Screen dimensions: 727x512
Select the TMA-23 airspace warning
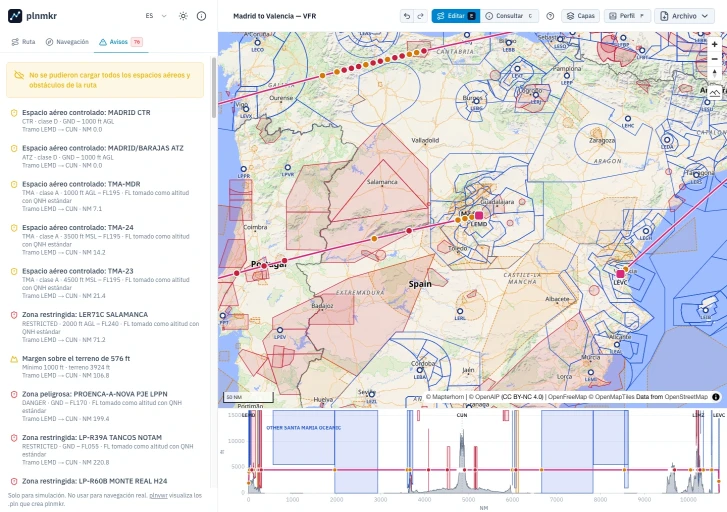(106, 283)
